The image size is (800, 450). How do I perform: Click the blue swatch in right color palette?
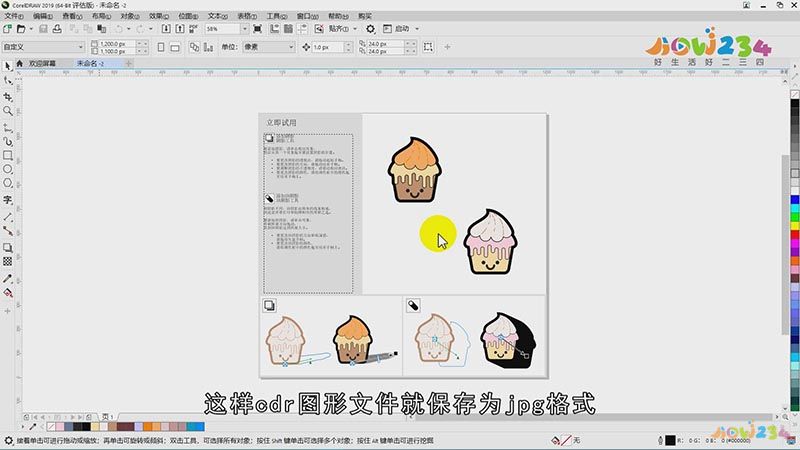(x=795, y=200)
